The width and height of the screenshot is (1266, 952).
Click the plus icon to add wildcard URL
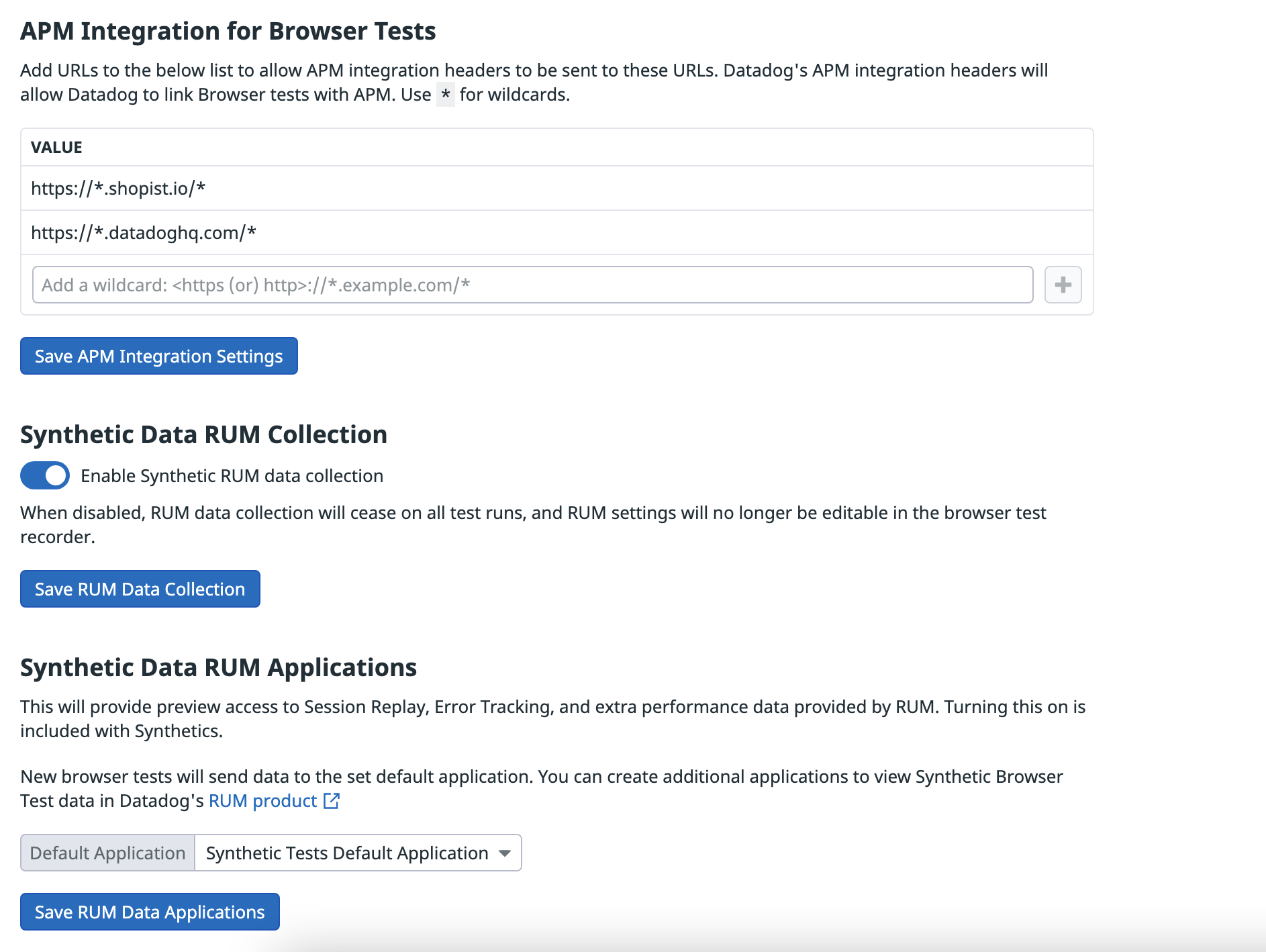[1063, 285]
